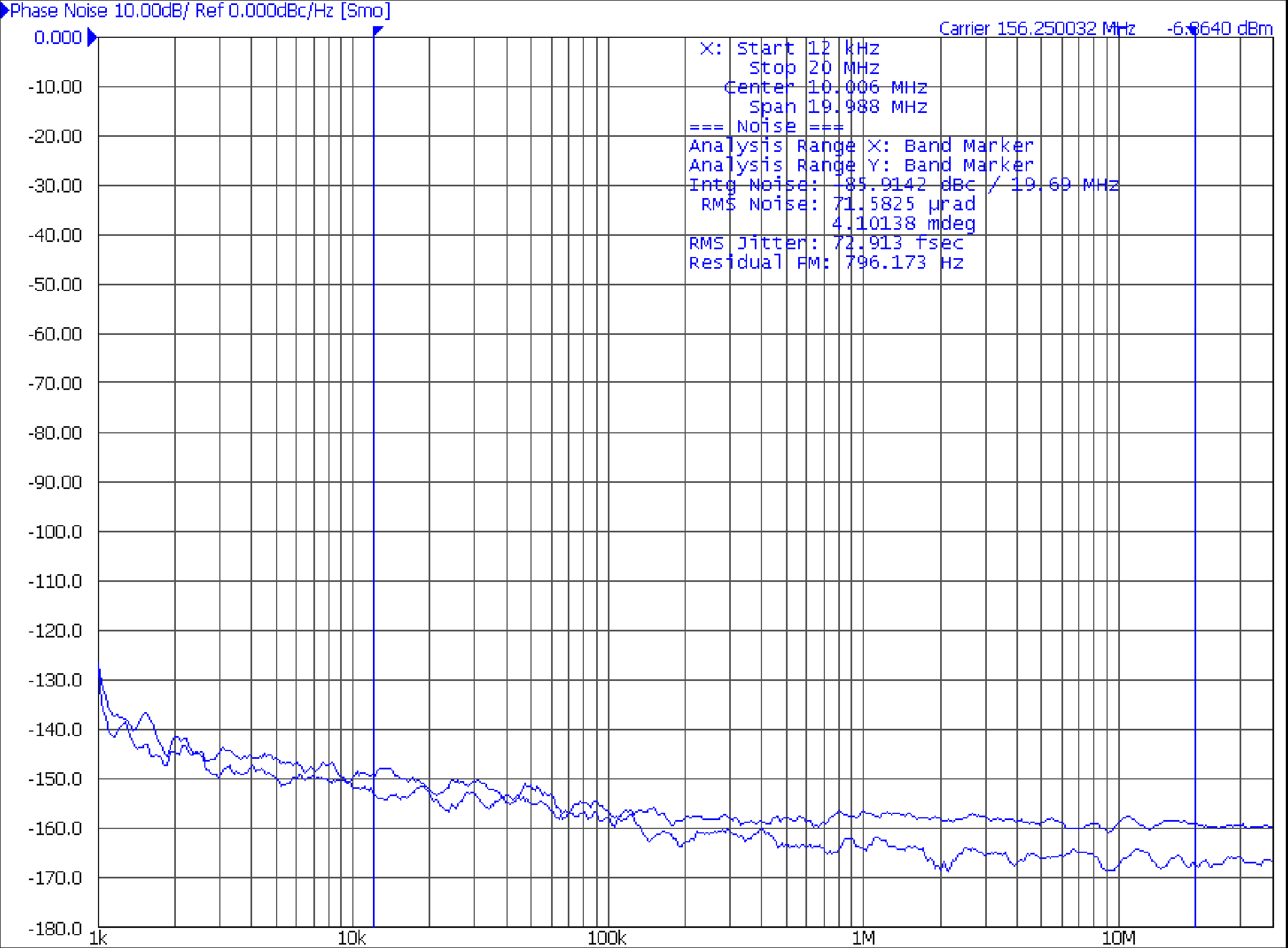This screenshot has height=948, width=1288.
Task: Click the reference level marker arrow at 0.000
Action: point(92,38)
